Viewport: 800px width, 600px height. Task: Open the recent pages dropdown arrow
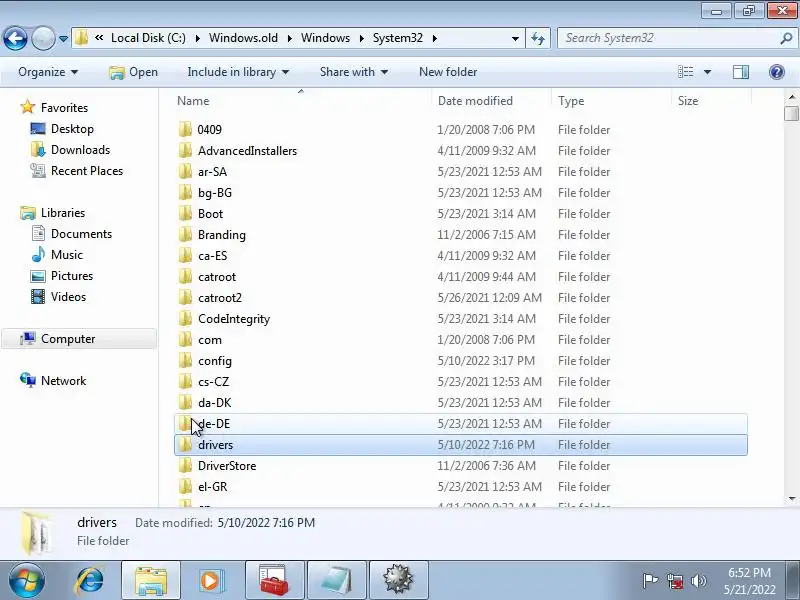point(63,38)
